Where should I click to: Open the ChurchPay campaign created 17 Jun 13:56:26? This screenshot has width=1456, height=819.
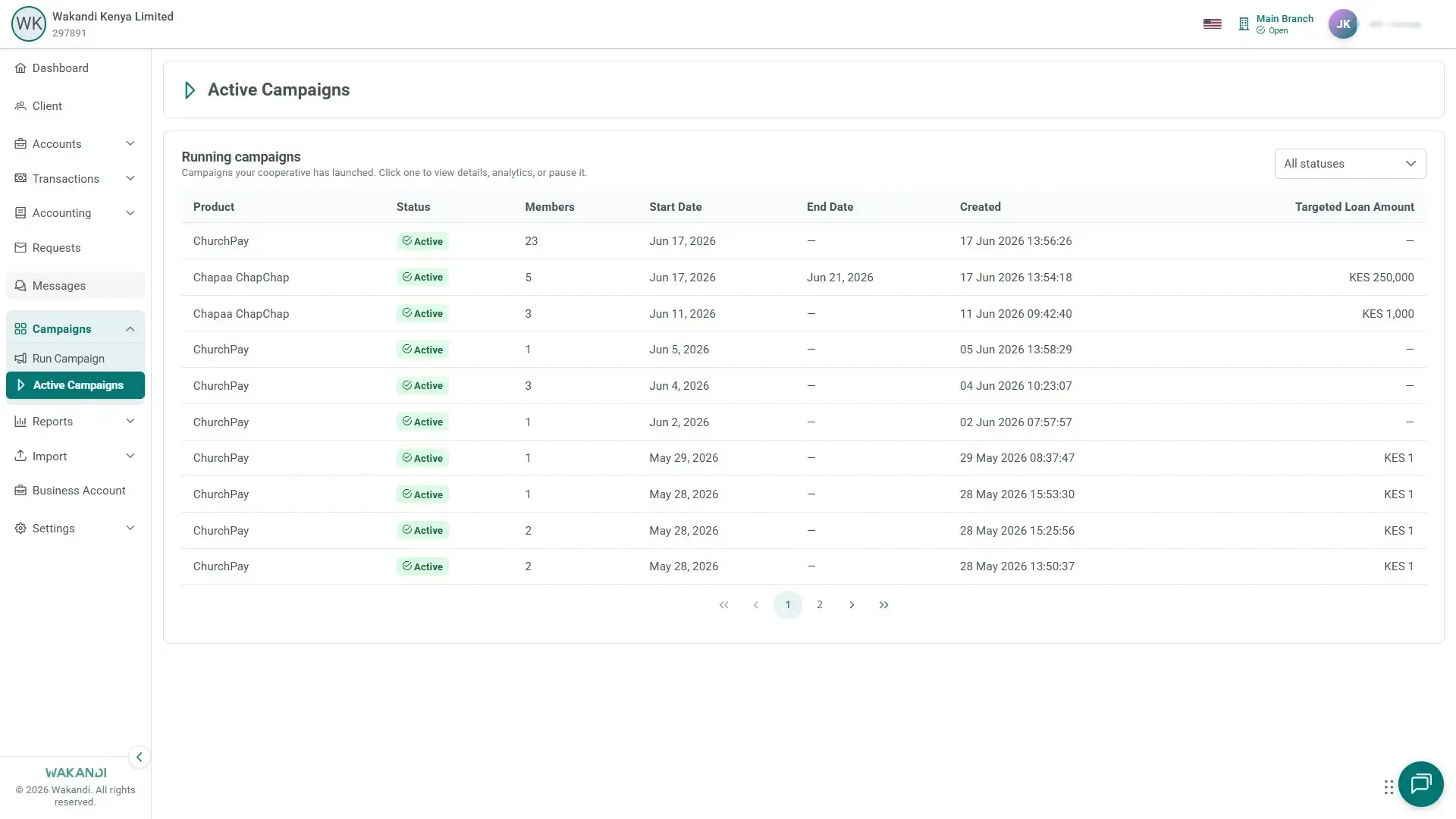point(803,241)
